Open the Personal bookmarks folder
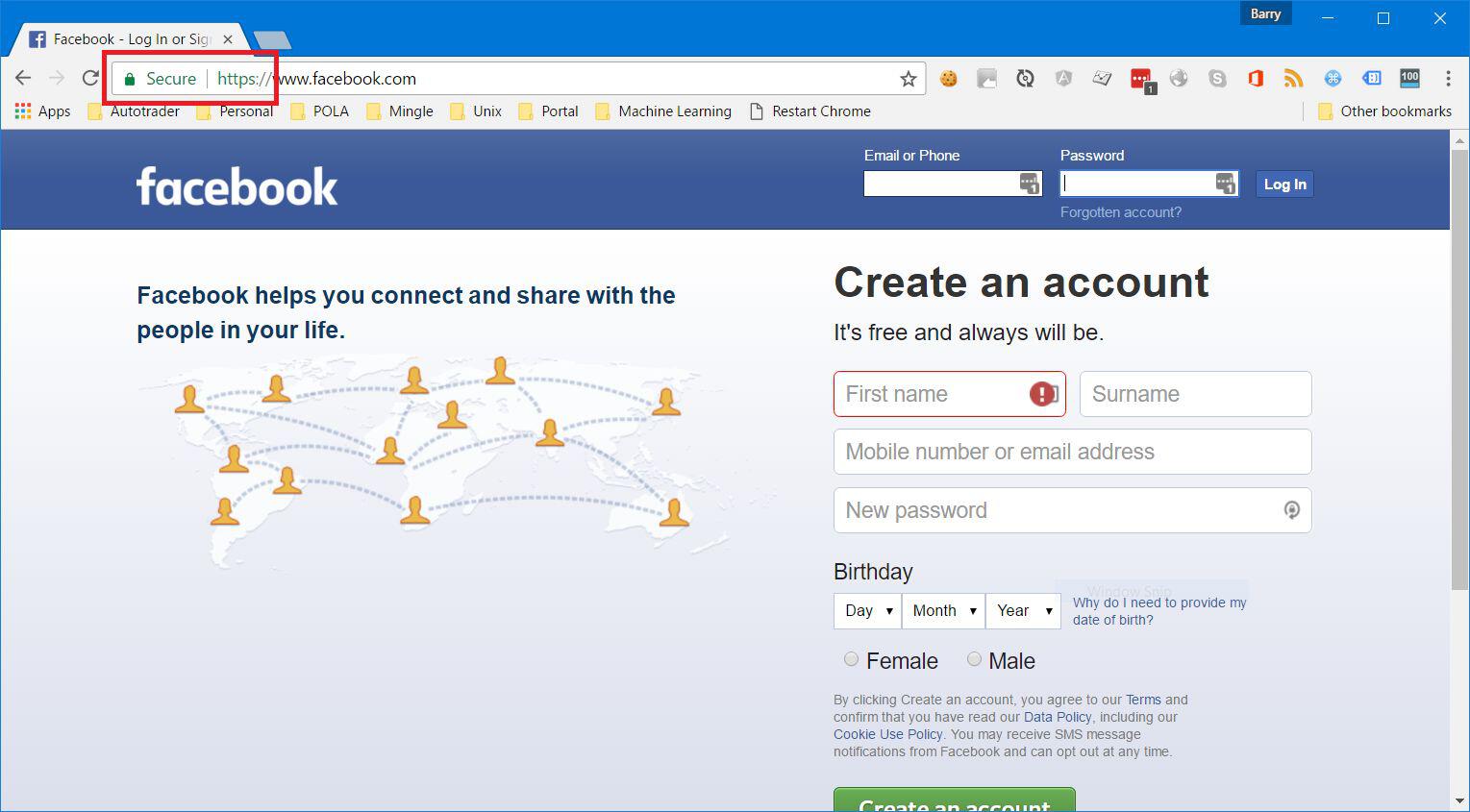Screen dimensions: 1470x812 coord(235,111)
